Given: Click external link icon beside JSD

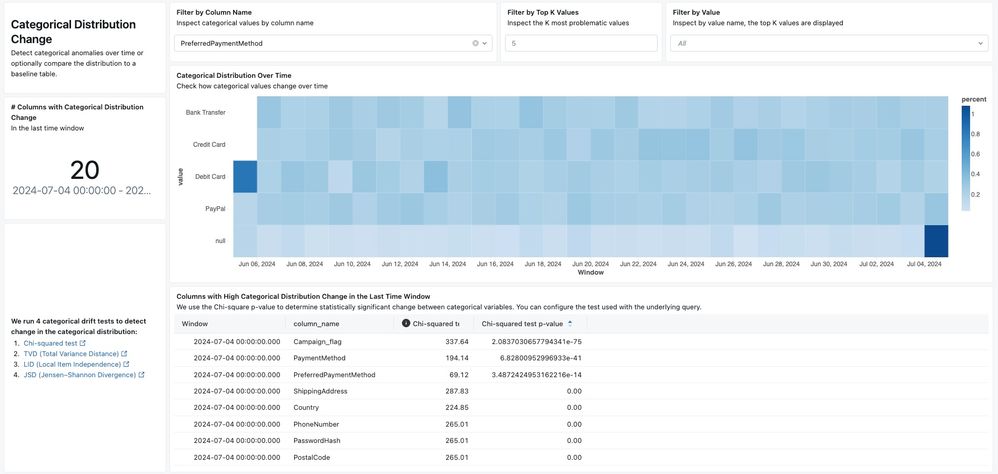Looking at the screenshot, I should coord(141,375).
